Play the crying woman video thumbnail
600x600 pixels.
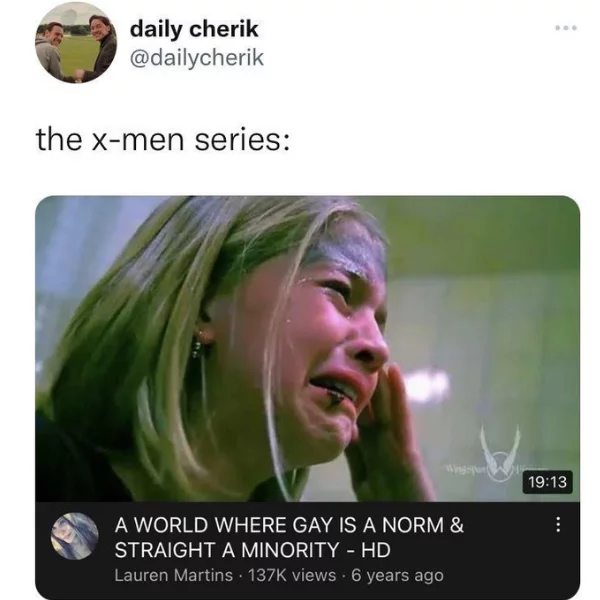(307, 348)
